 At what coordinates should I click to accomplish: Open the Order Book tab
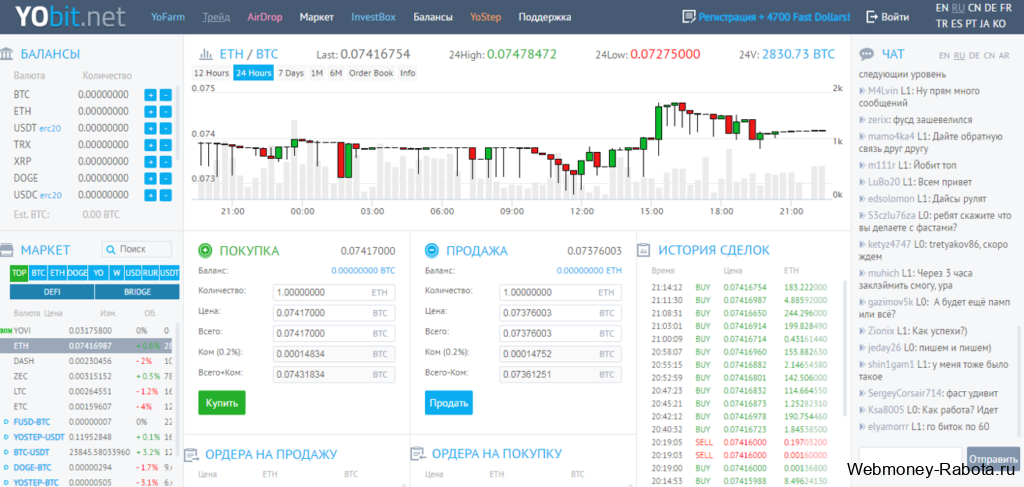tap(371, 73)
